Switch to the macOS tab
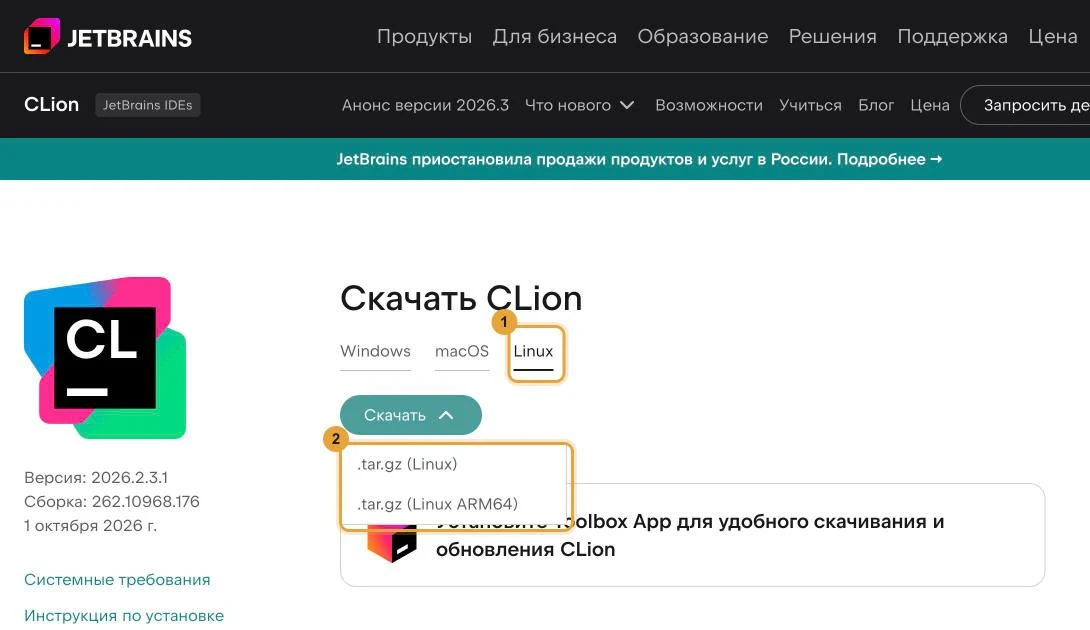The height and width of the screenshot is (630, 1090). coord(462,352)
